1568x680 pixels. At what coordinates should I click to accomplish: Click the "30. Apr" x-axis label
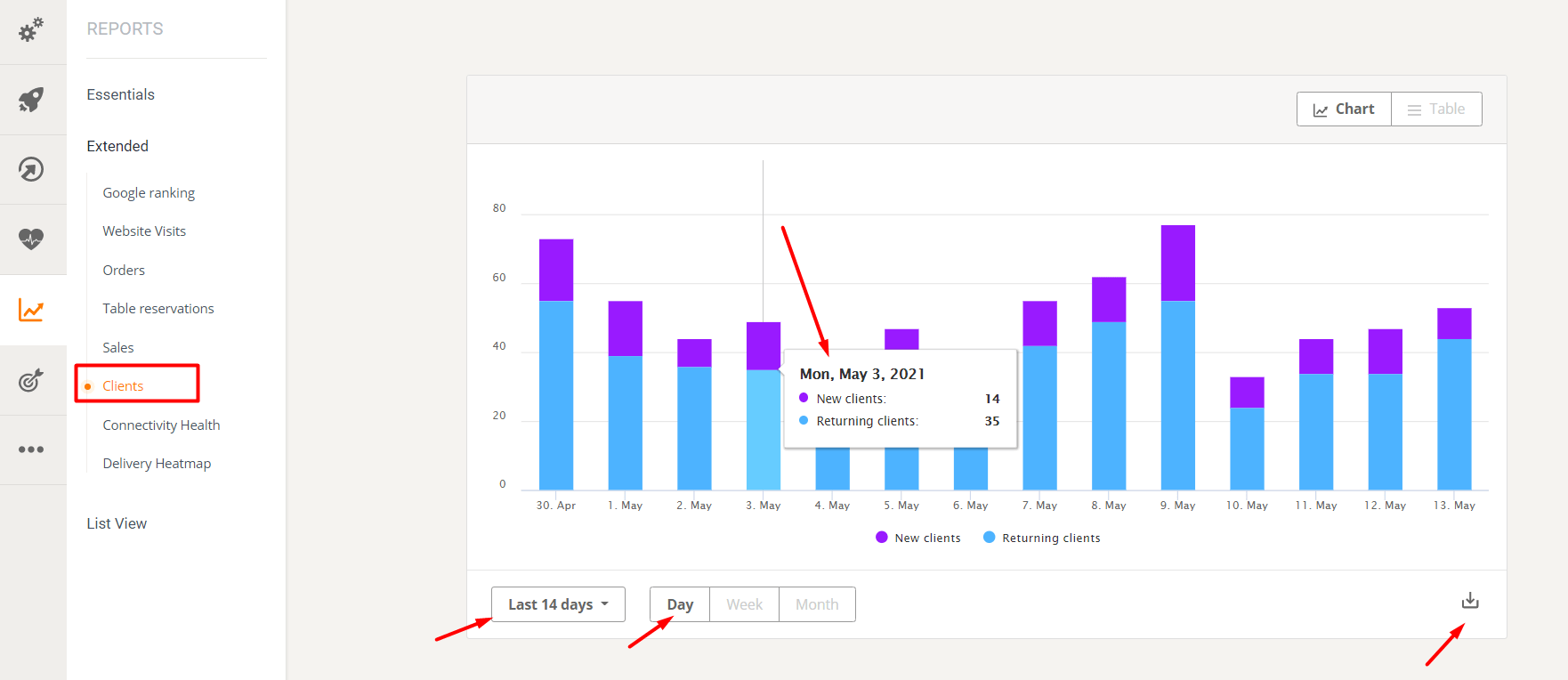(x=556, y=506)
